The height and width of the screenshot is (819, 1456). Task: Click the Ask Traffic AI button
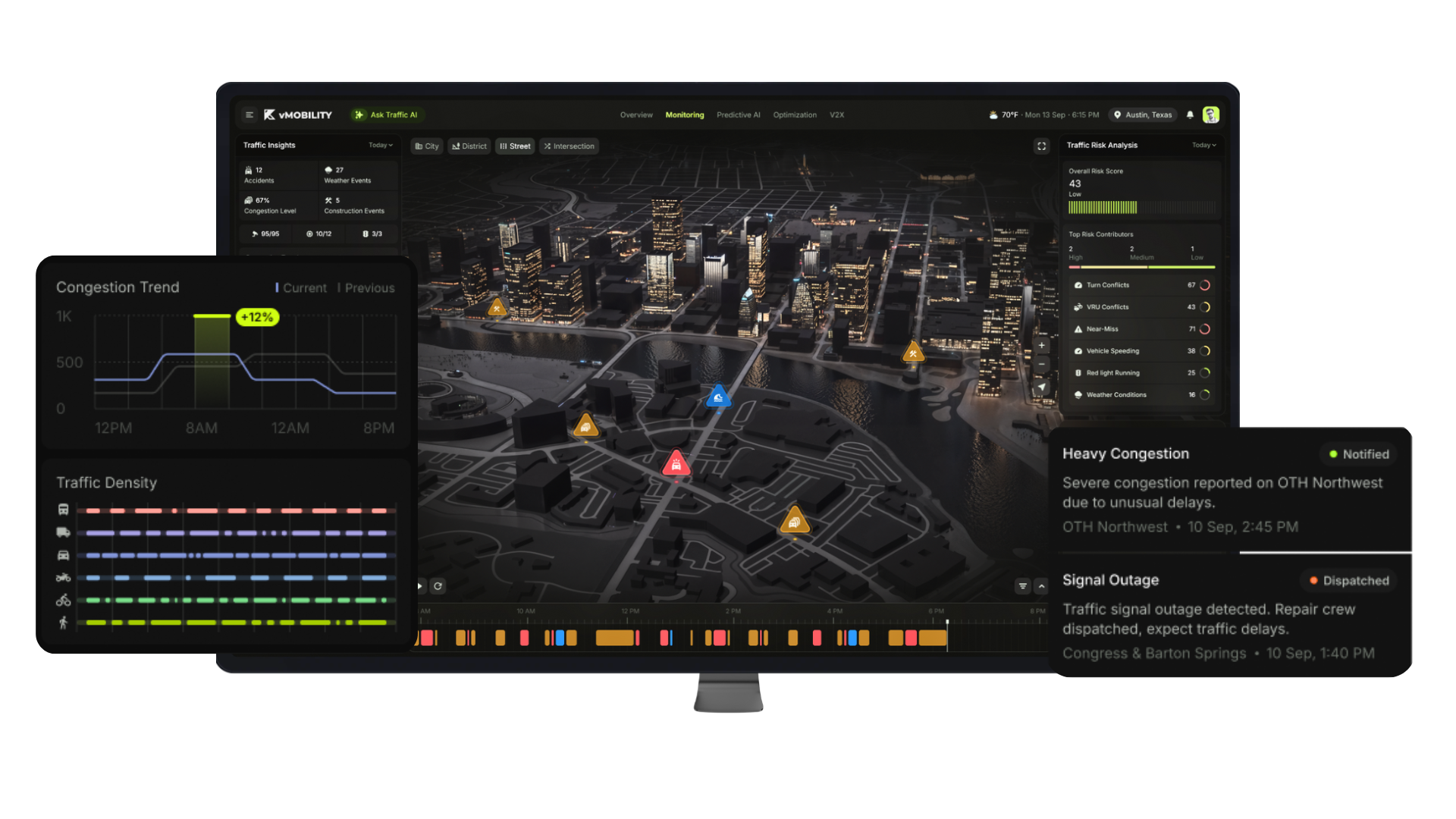(386, 115)
